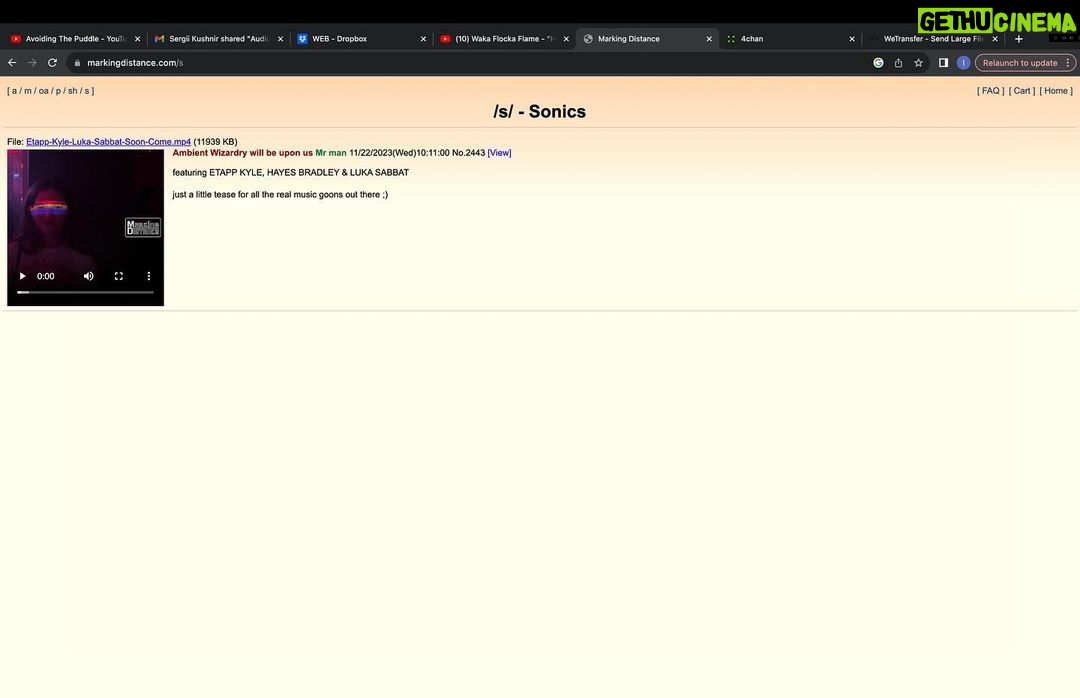Open the Google icon in the address bar
This screenshot has height=698, width=1080.
pyautogui.click(x=878, y=63)
